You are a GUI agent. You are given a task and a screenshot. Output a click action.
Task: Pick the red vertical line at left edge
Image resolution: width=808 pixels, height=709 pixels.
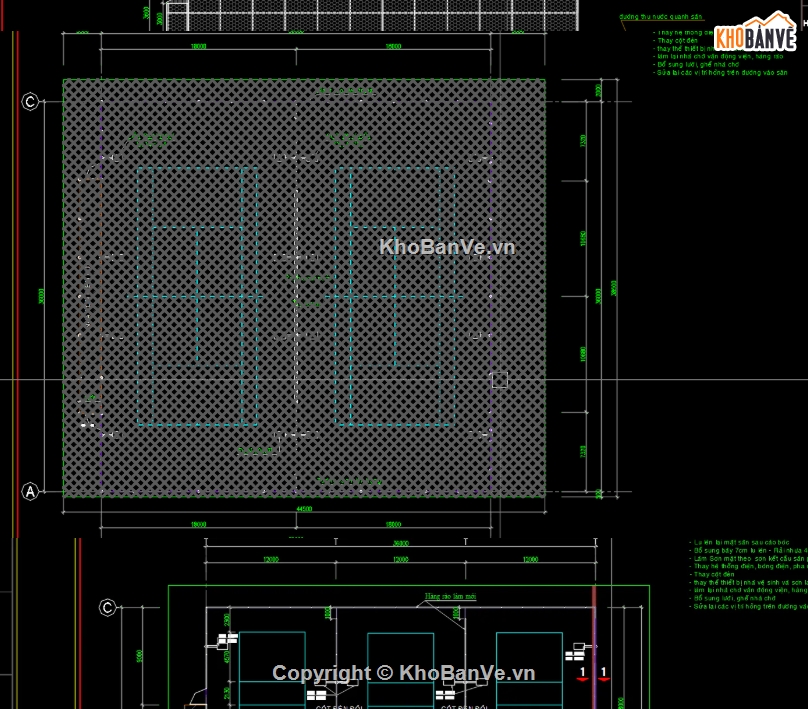16,280
